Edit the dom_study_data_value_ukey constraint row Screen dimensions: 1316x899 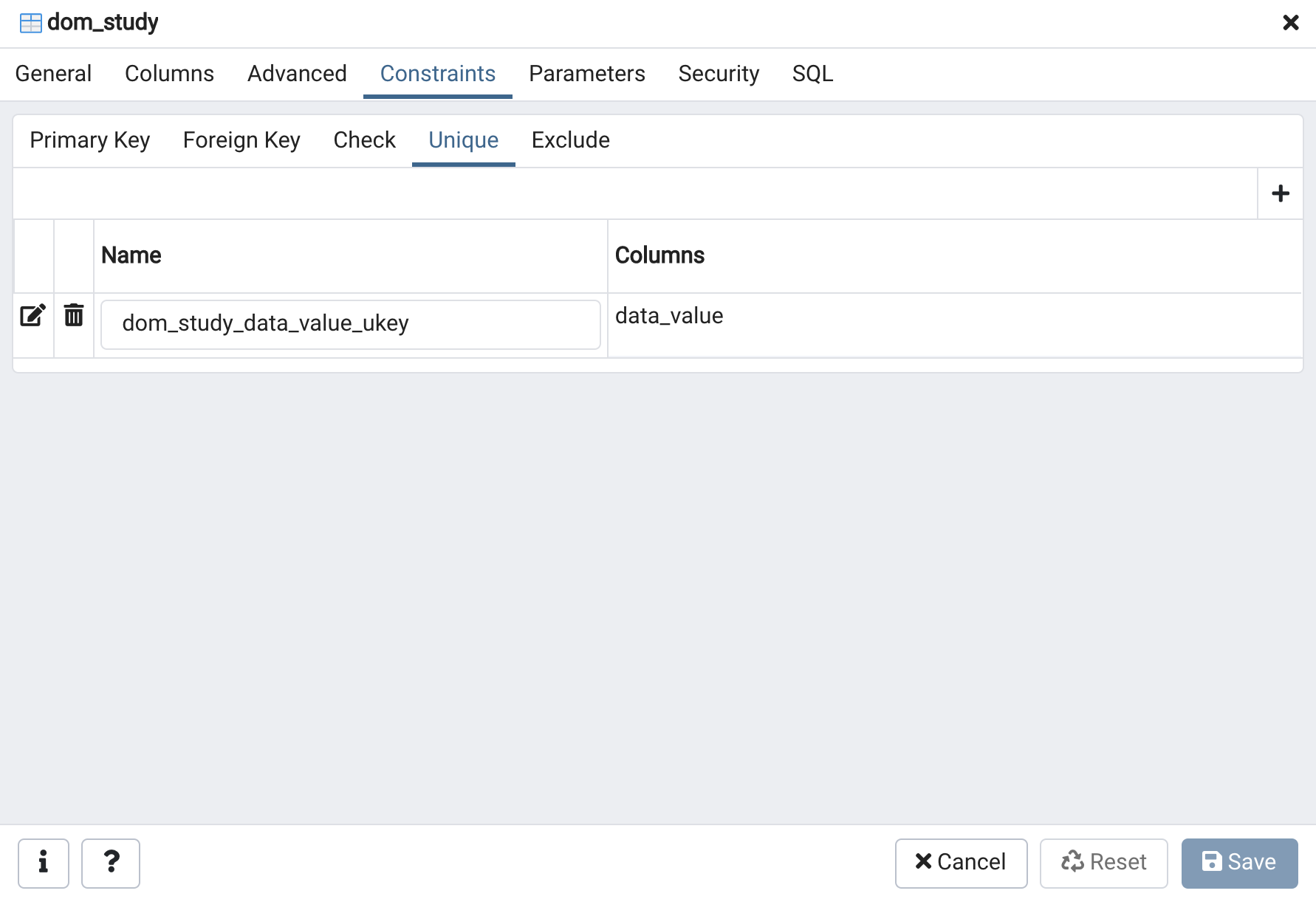[32, 316]
